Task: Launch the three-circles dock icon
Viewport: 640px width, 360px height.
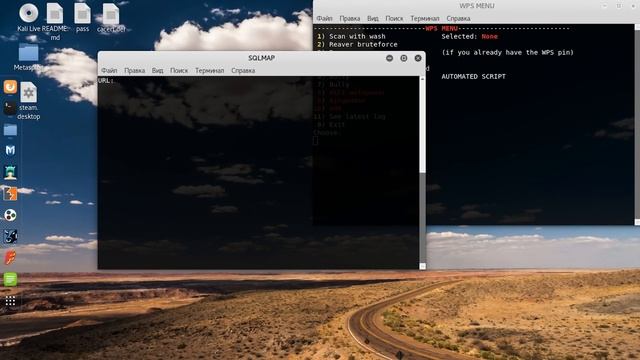Action: (10, 215)
